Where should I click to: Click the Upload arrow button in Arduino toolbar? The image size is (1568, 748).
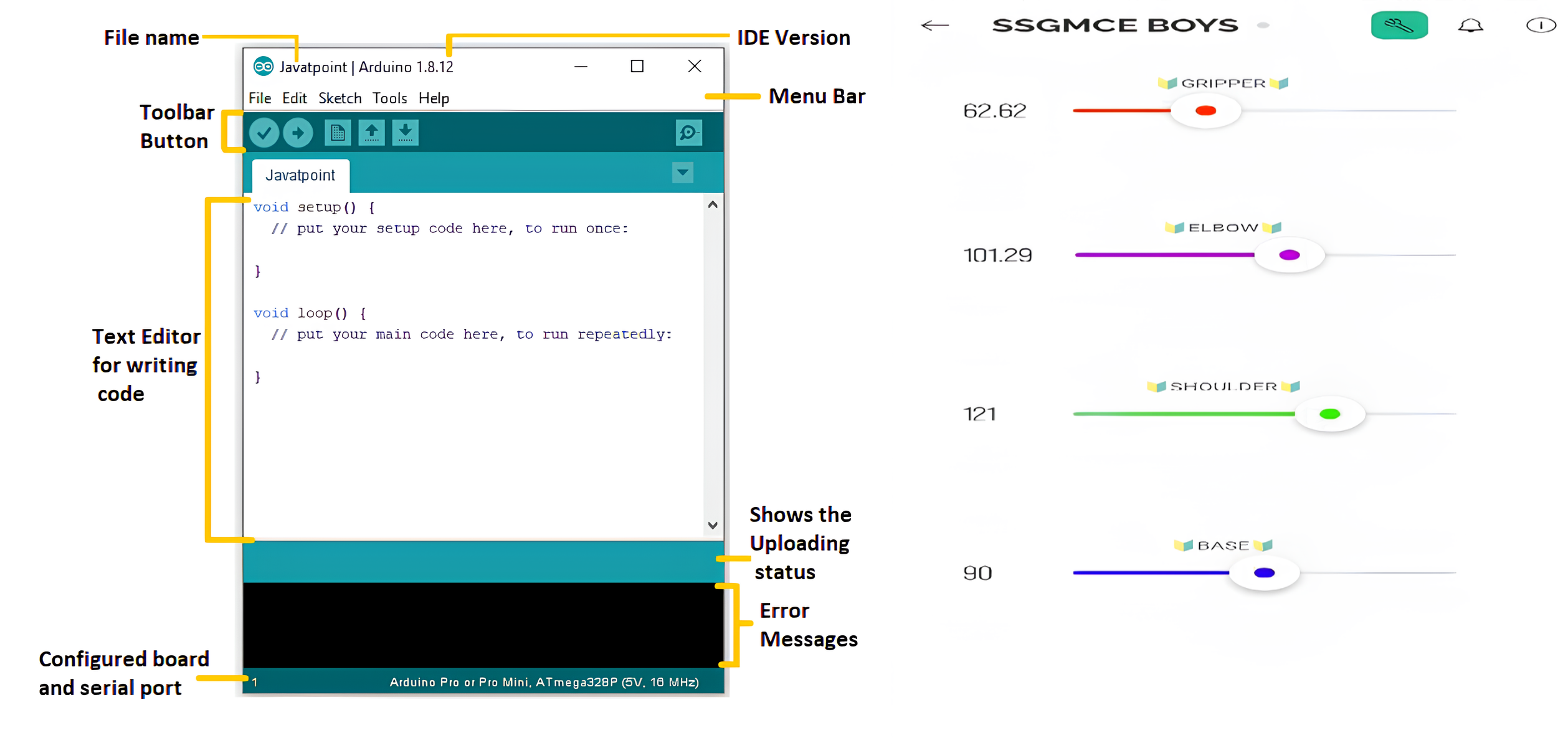point(298,133)
